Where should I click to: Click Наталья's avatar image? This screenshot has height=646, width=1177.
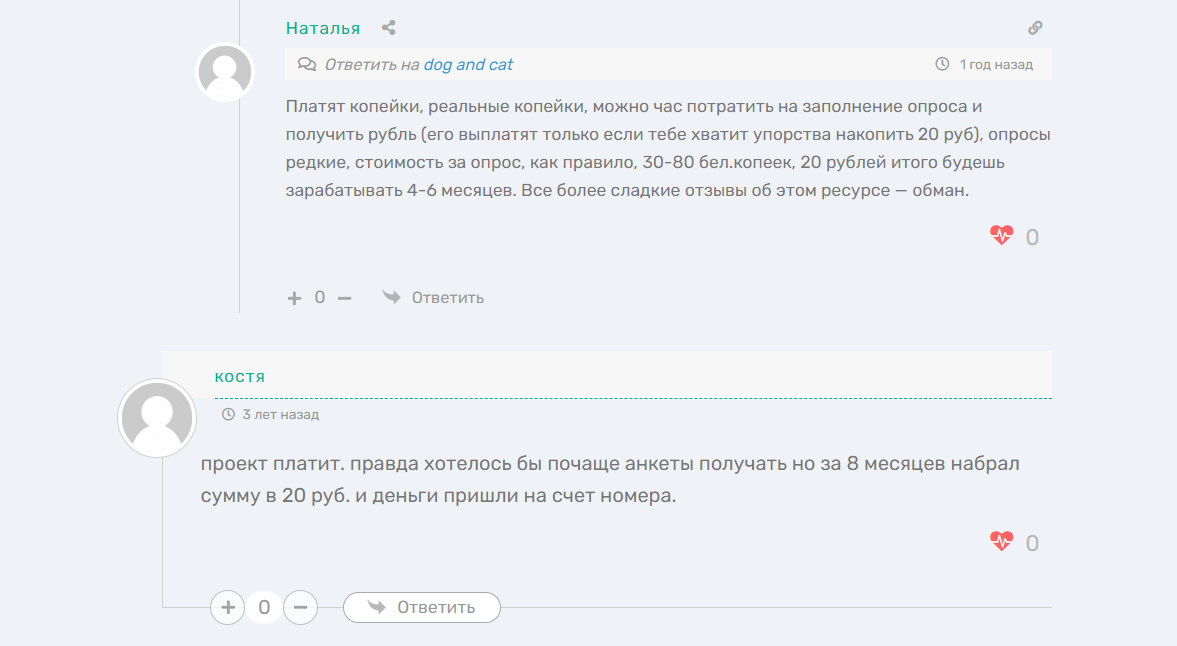pyautogui.click(x=226, y=72)
